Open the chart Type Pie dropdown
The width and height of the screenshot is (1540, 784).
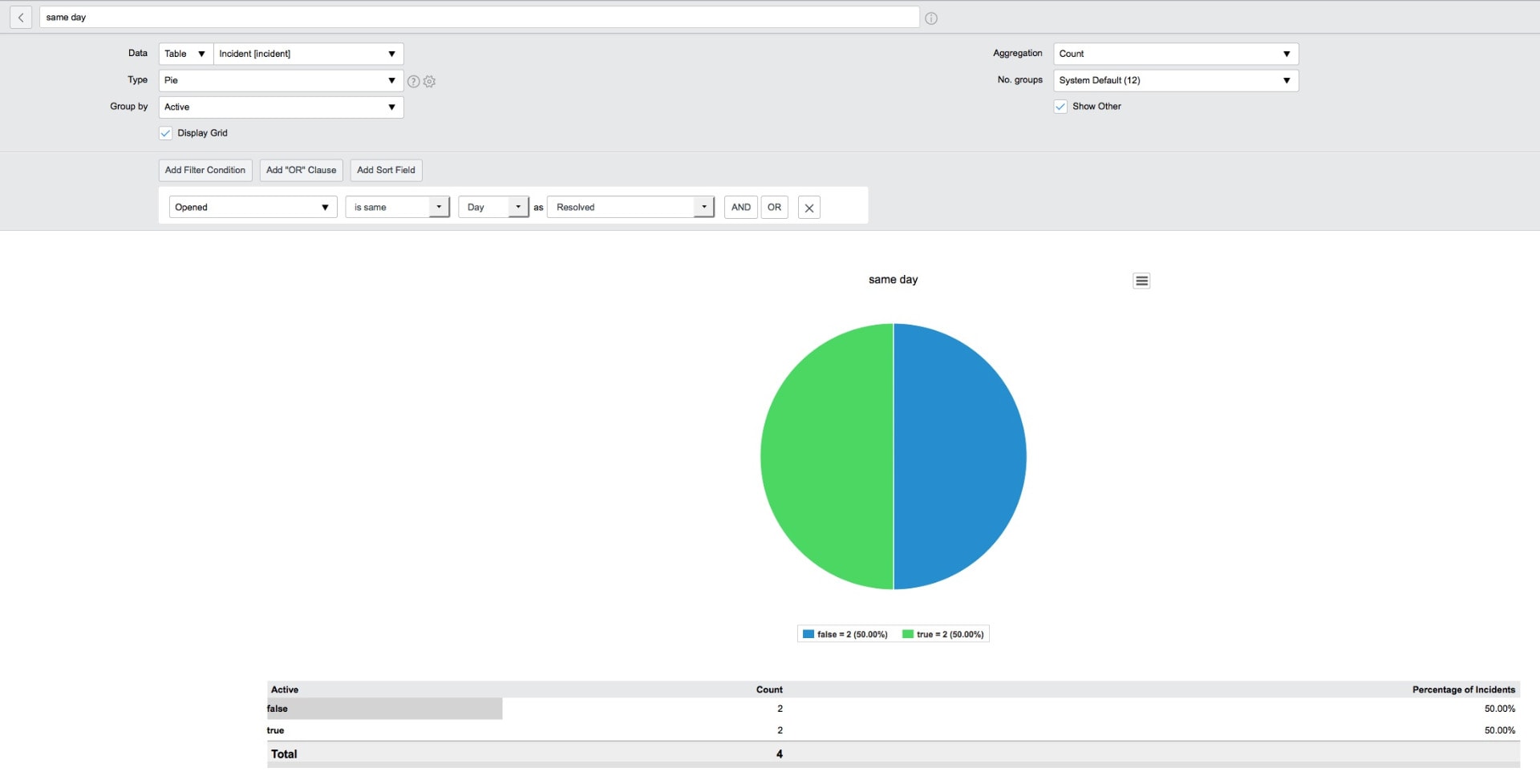click(281, 80)
